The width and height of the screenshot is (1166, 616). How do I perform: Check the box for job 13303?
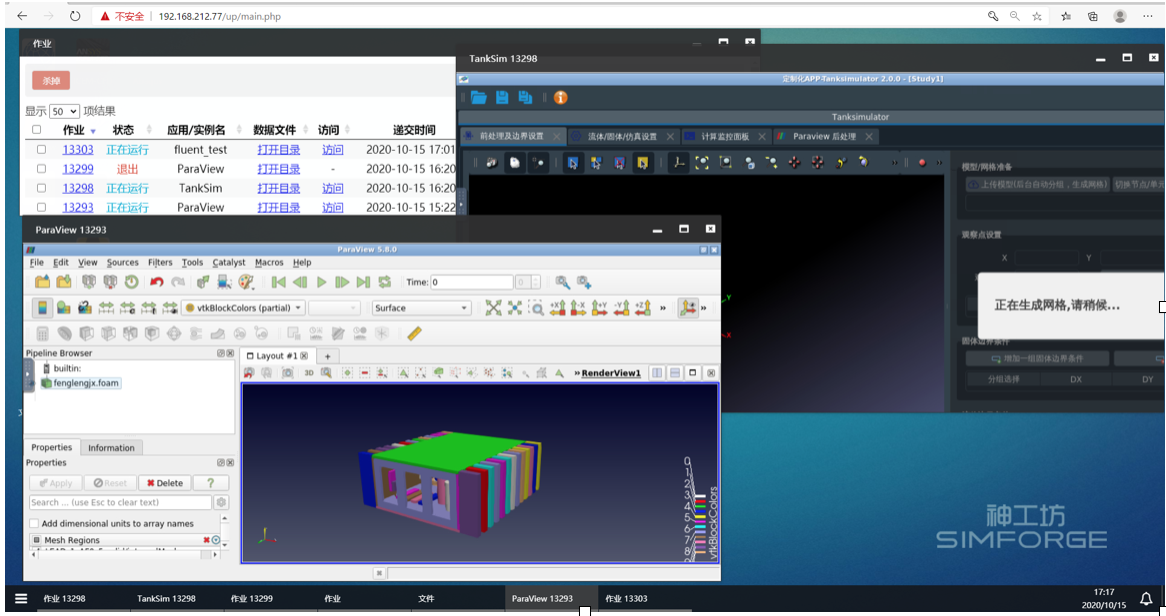coord(41,150)
